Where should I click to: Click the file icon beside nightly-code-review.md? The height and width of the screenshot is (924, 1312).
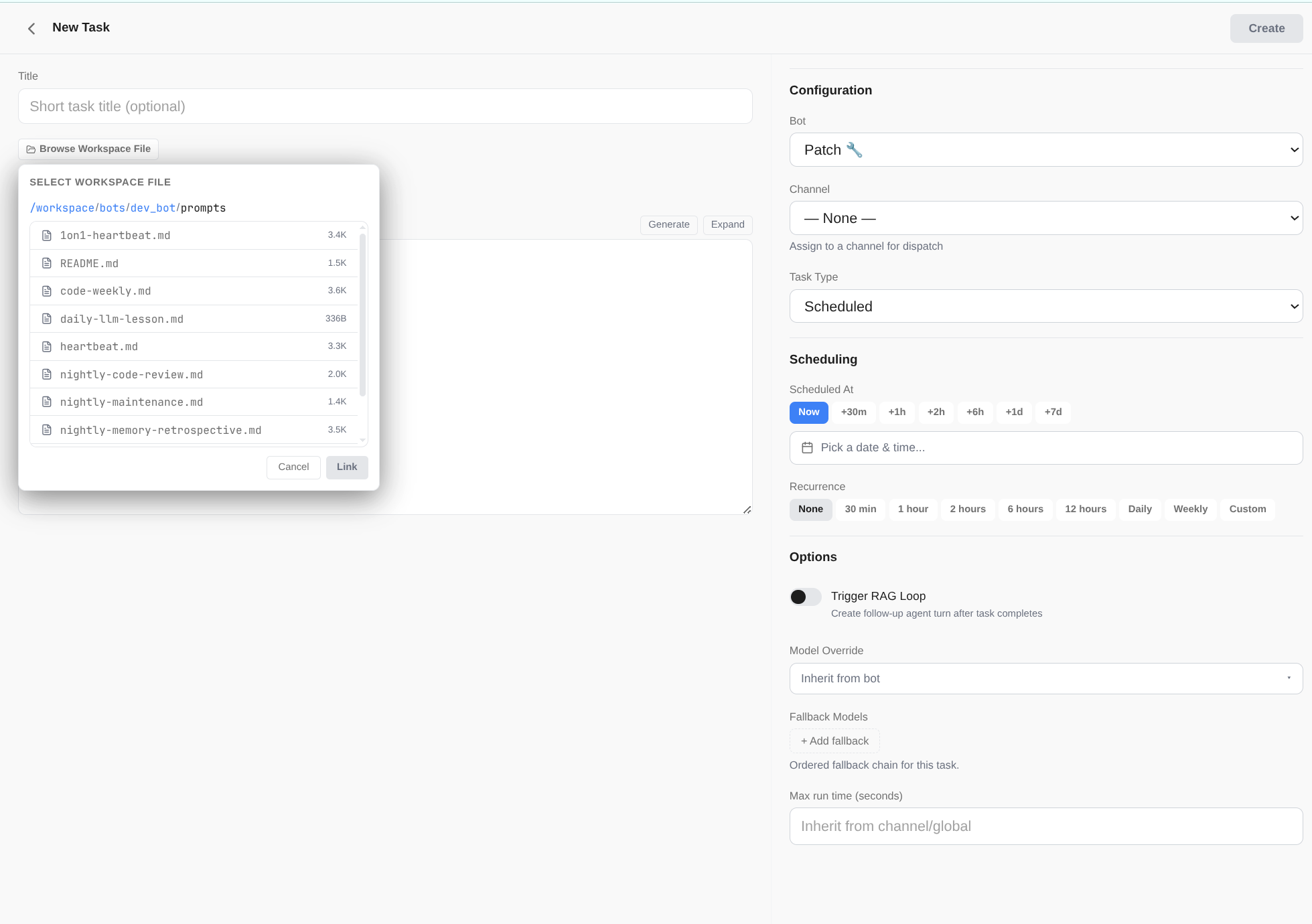tap(47, 374)
